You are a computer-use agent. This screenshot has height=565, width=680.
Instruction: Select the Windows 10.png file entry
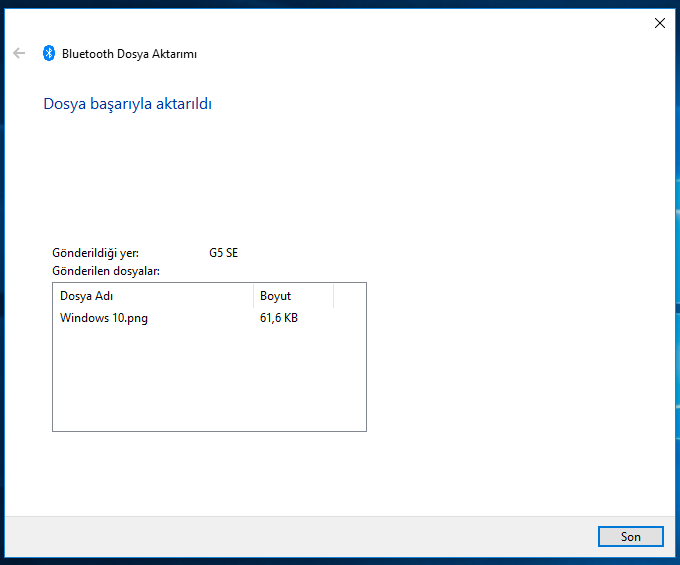coord(104,318)
